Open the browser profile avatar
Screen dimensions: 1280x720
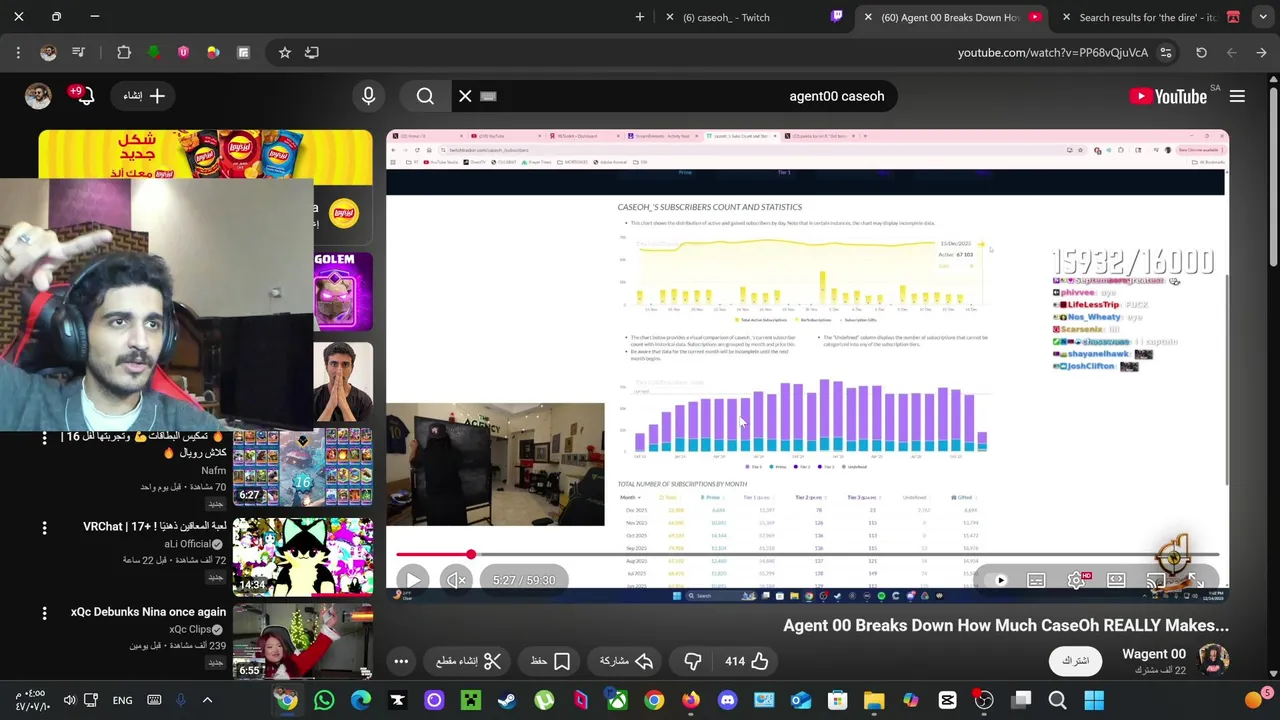coord(48,52)
